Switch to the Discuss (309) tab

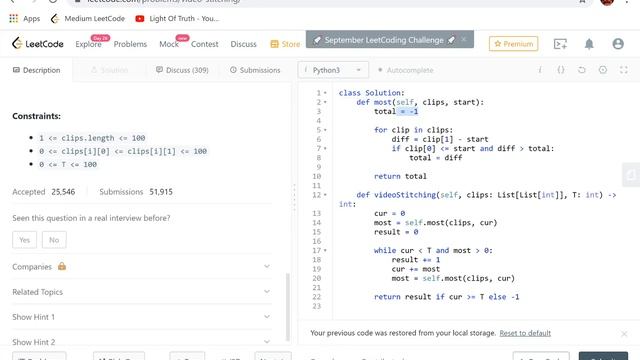[x=182, y=70]
